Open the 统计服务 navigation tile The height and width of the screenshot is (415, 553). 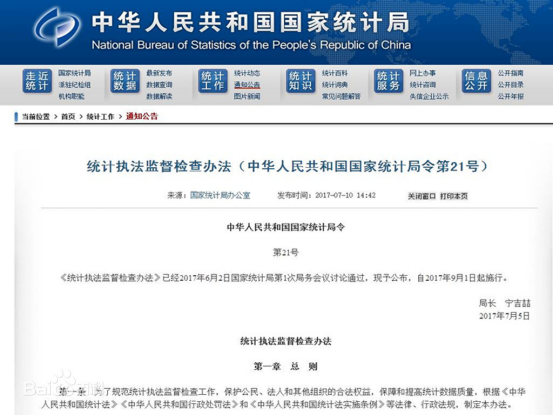(x=388, y=81)
